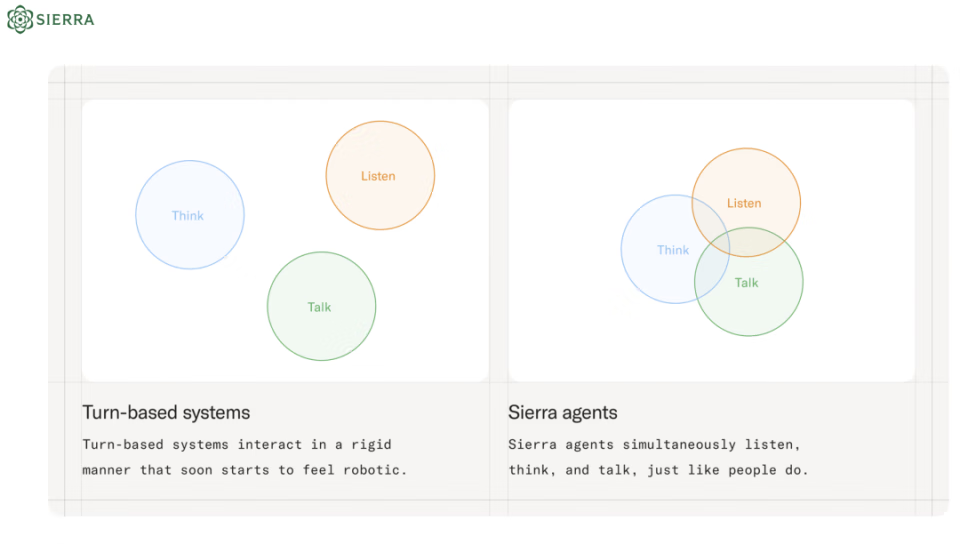Click the turn-based description paragraph about feeling robotic

coord(244,458)
